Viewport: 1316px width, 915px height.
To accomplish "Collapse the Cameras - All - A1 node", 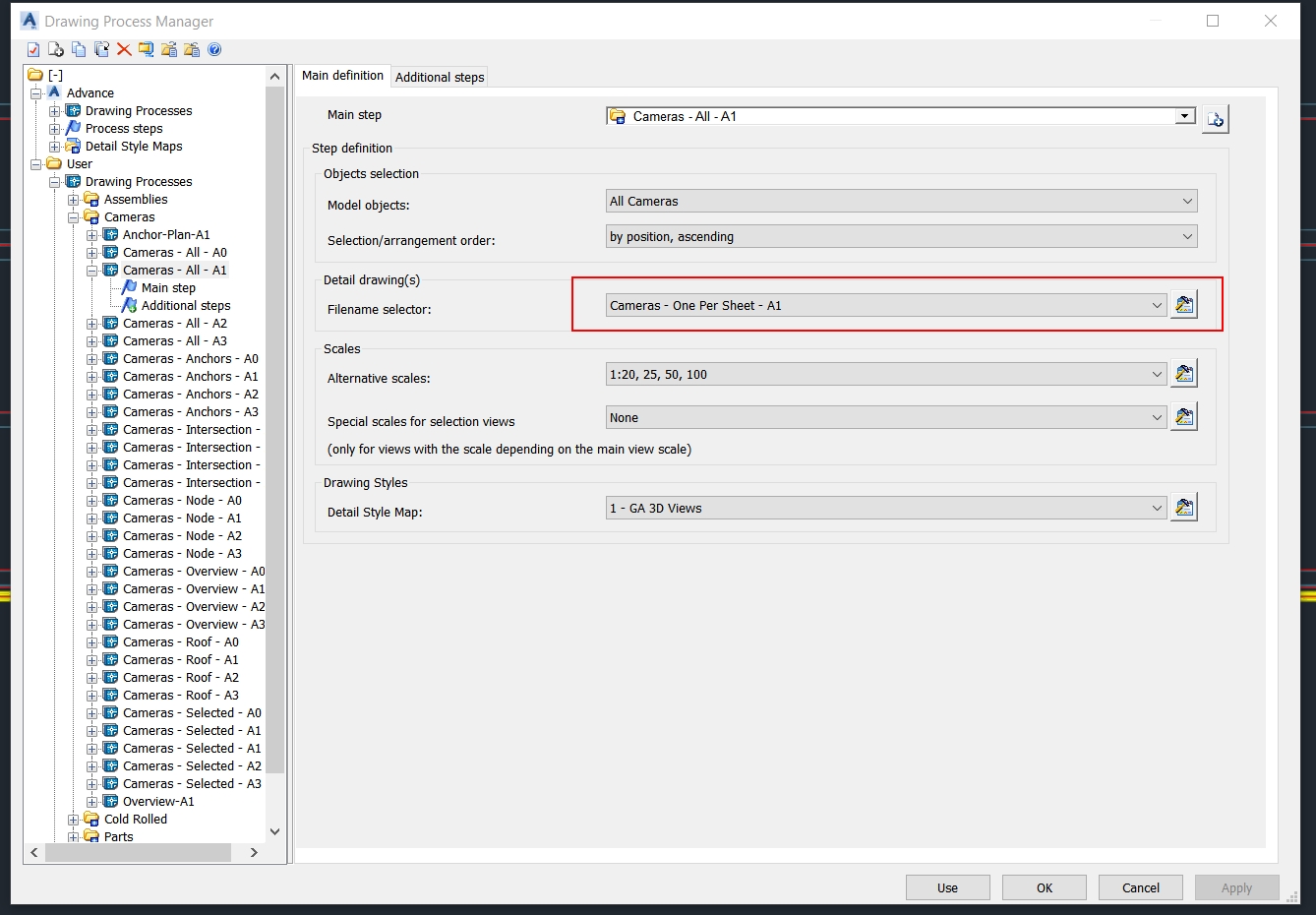I will pos(91,270).
